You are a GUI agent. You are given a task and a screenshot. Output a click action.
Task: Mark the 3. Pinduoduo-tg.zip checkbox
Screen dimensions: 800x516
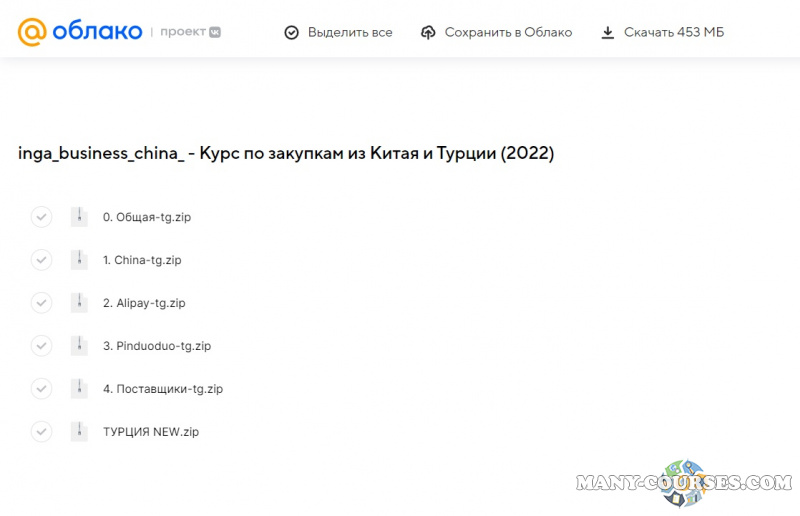(x=41, y=346)
